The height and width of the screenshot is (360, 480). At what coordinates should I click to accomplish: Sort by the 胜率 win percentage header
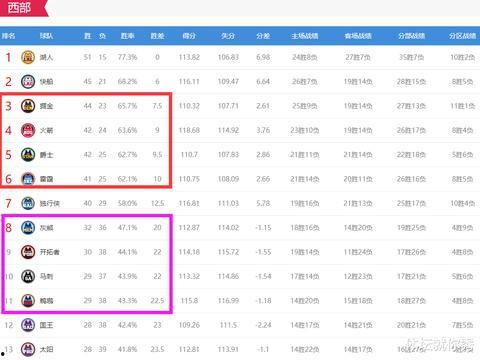pyautogui.click(x=127, y=36)
